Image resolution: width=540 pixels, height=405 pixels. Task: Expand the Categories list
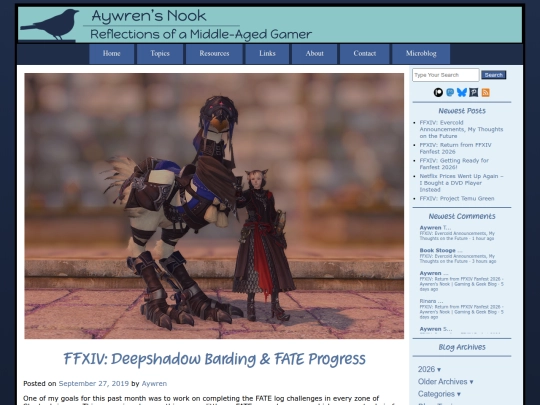pyautogui.click(x=439, y=394)
